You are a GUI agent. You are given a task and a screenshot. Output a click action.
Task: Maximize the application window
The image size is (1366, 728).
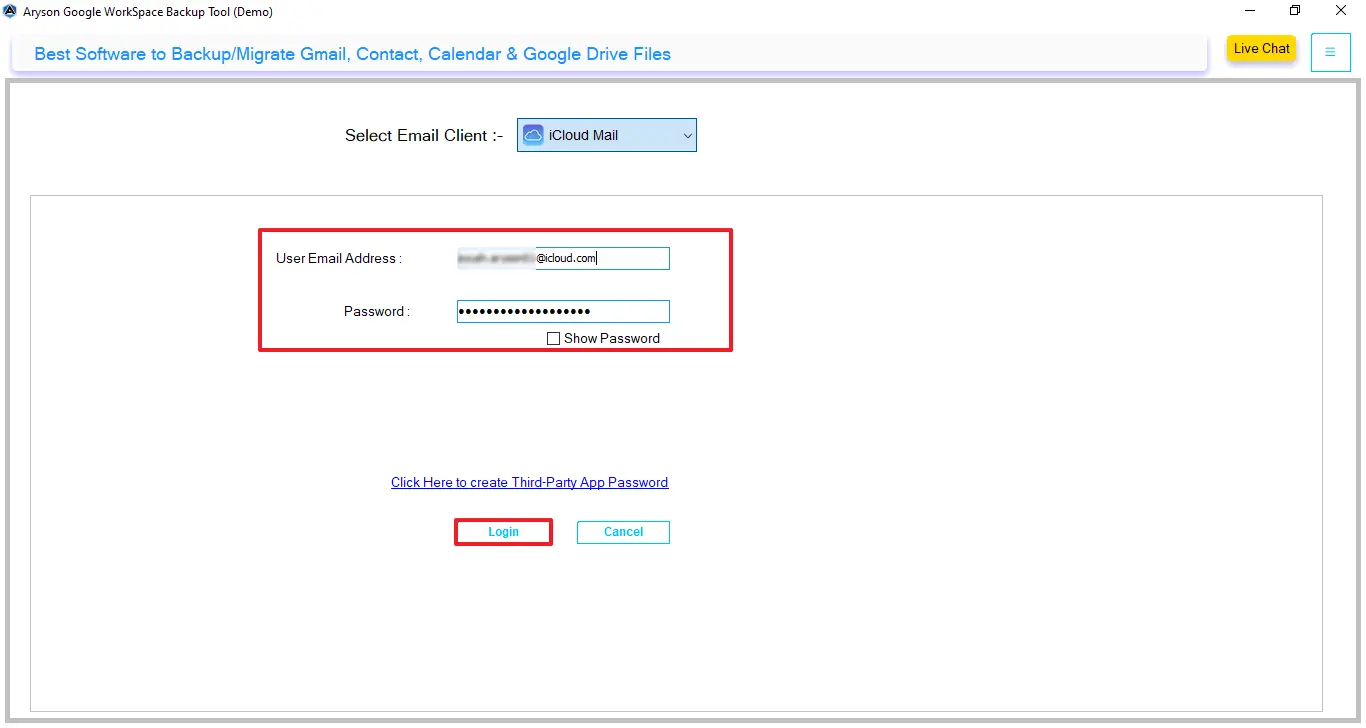click(x=1294, y=10)
